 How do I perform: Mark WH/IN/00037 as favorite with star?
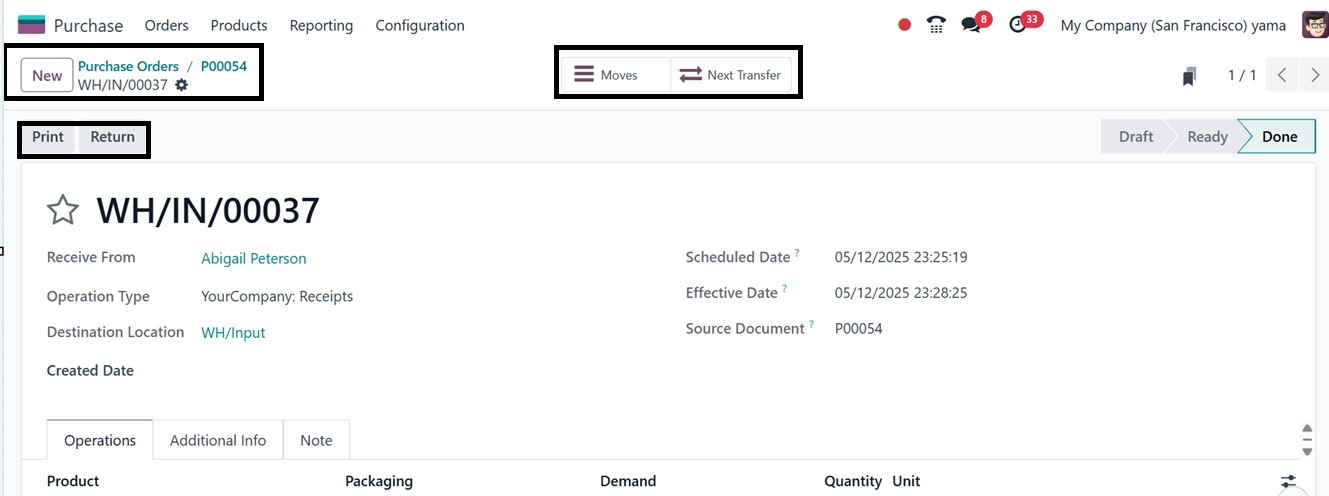point(63,210)
